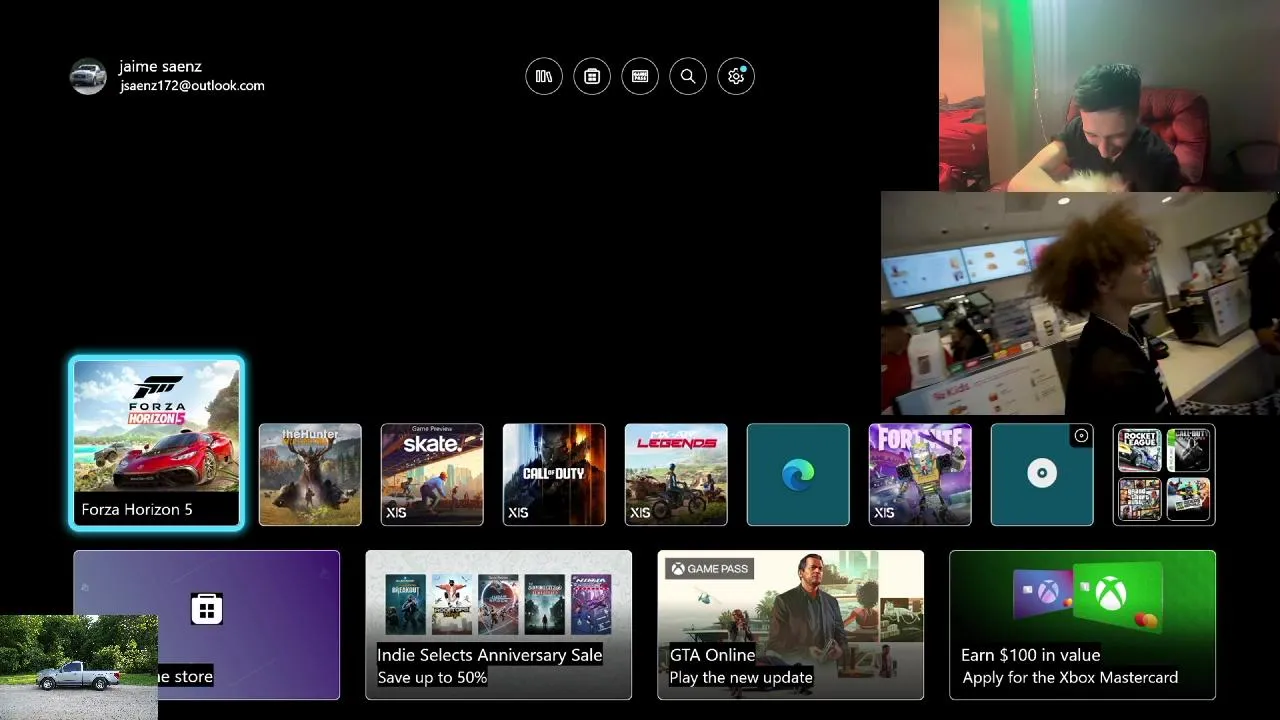
Task: Launch Call of Duty tile
Action: (x=554, y=475)
